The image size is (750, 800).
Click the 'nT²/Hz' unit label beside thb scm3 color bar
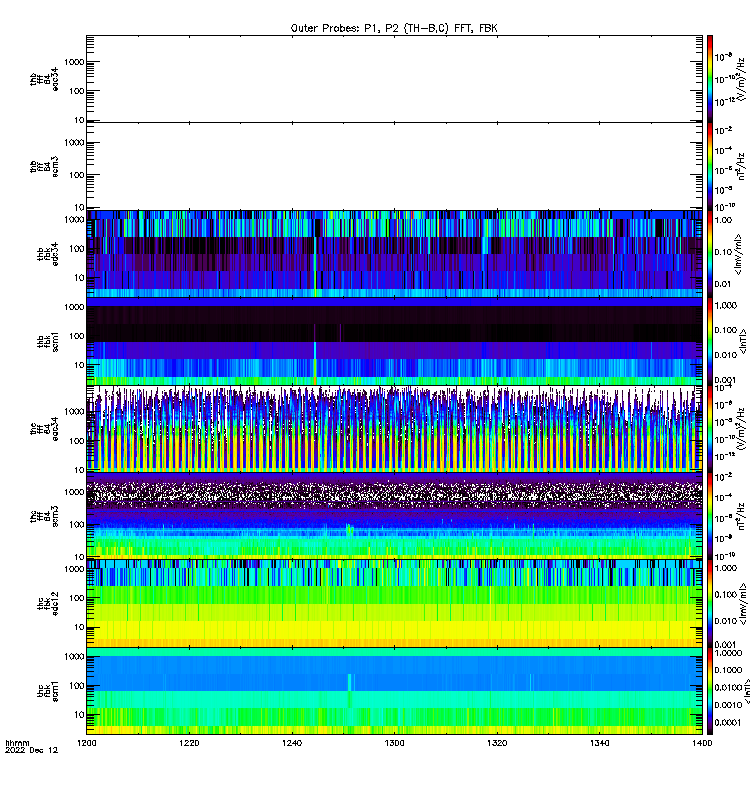click(x=741, y=166)
